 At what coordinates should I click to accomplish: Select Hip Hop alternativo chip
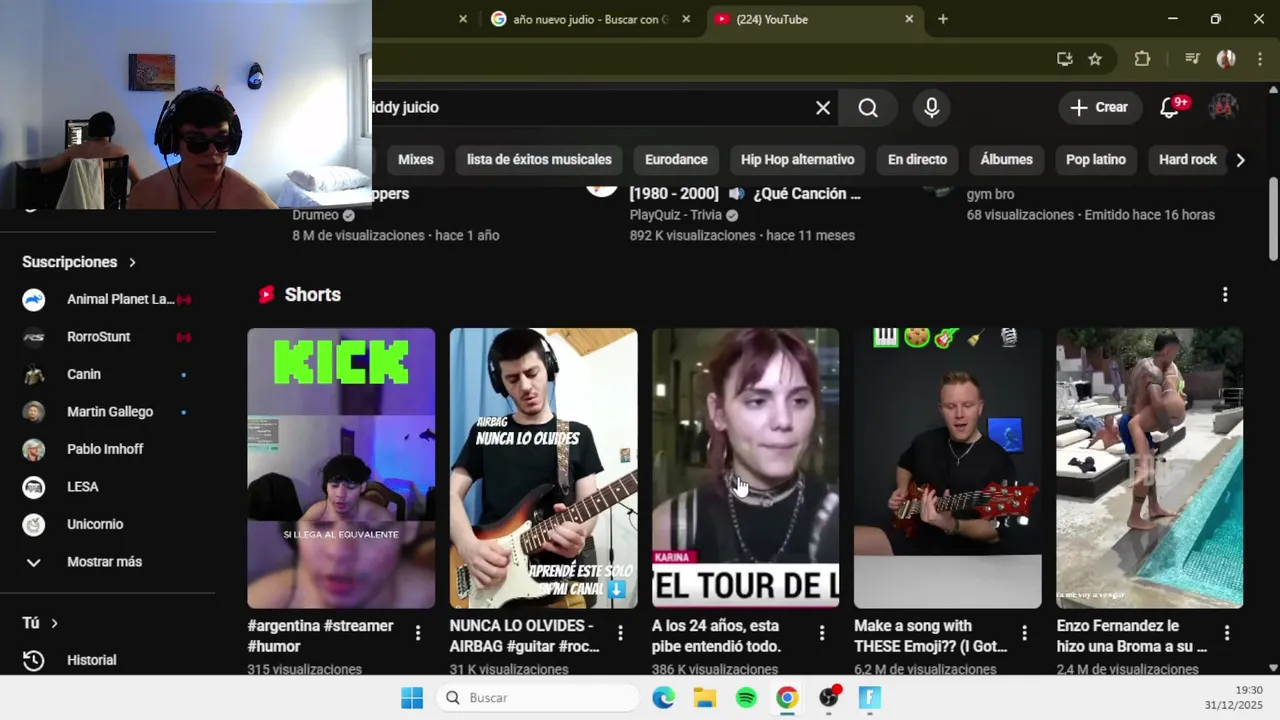tap(798, 160)
